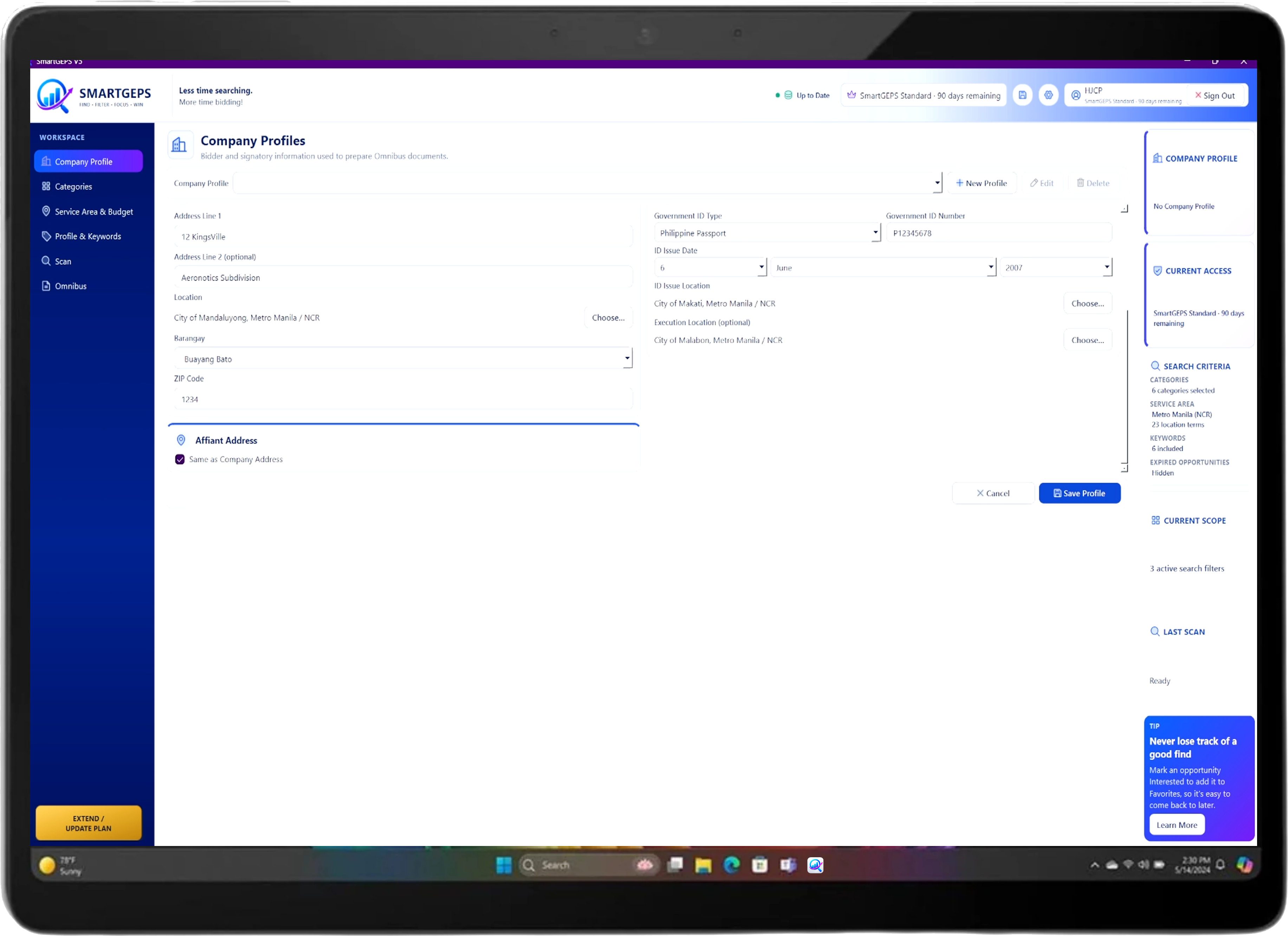Click the Government ID Number field
The height and width of the screenshot is (936, 1288).
tap(998, 233)
